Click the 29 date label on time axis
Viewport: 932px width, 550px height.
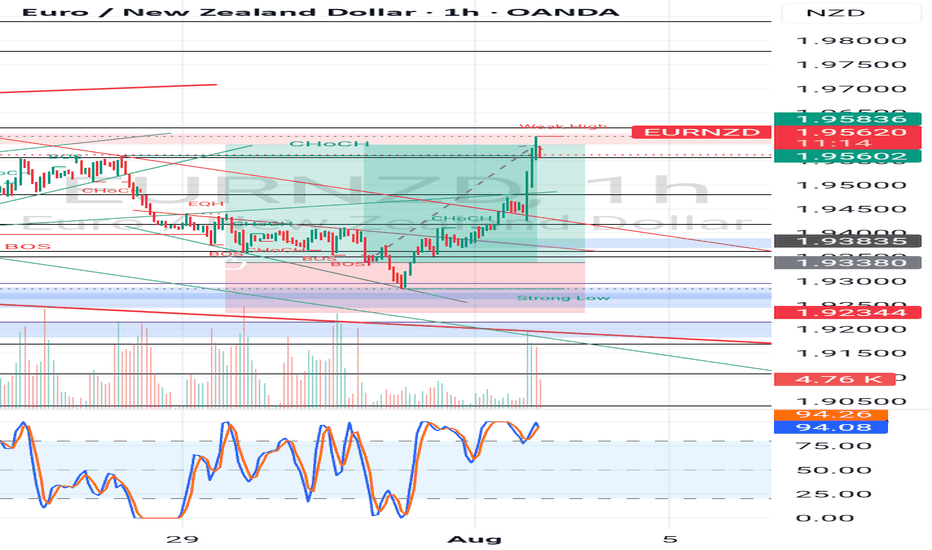point(182,539)
